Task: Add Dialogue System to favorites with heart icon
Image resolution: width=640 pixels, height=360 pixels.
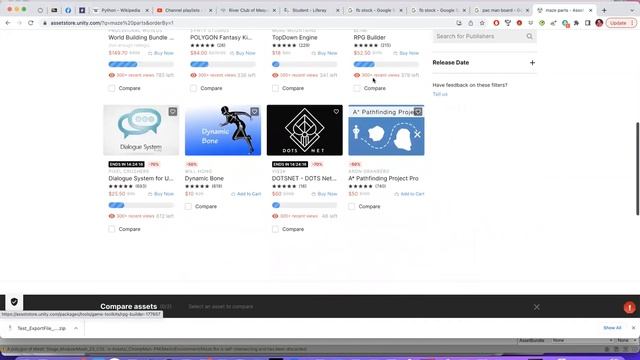Action: coord(173,111)
